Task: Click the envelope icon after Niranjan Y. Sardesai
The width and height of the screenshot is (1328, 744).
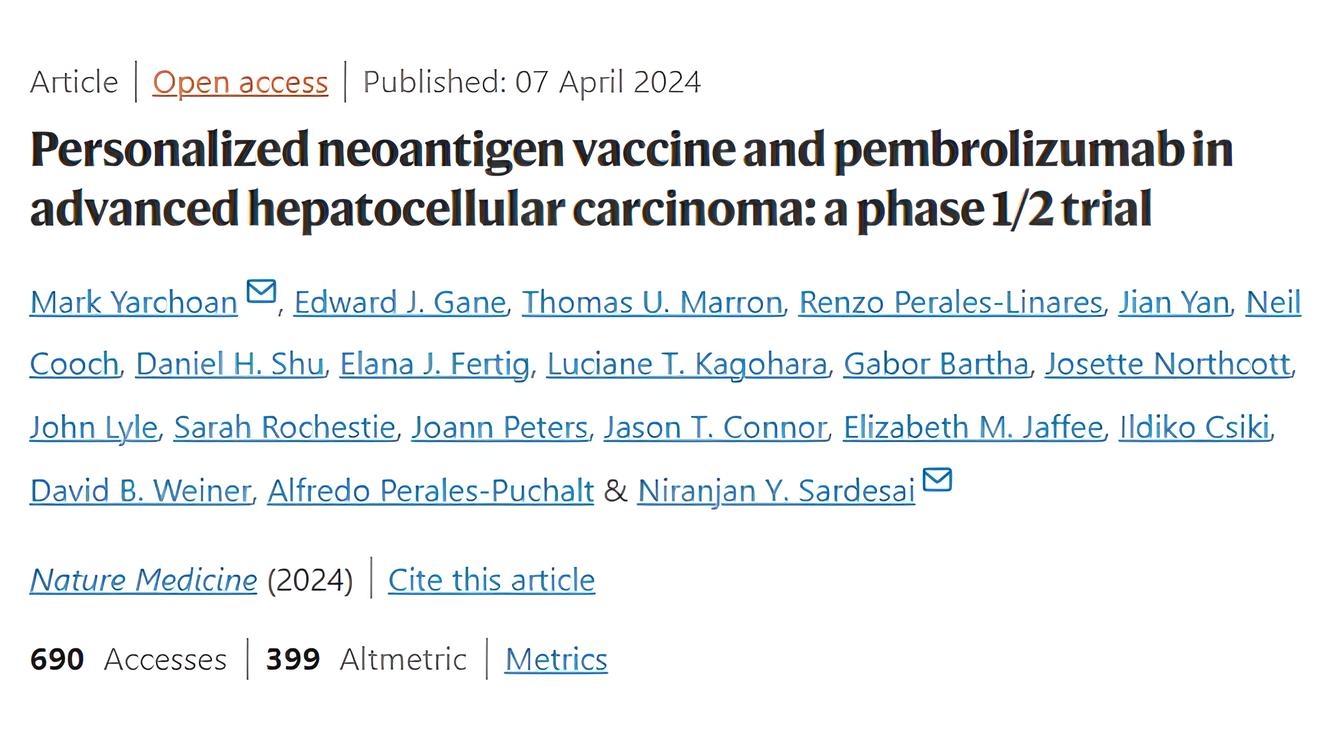Action: [x=937, y=480]
